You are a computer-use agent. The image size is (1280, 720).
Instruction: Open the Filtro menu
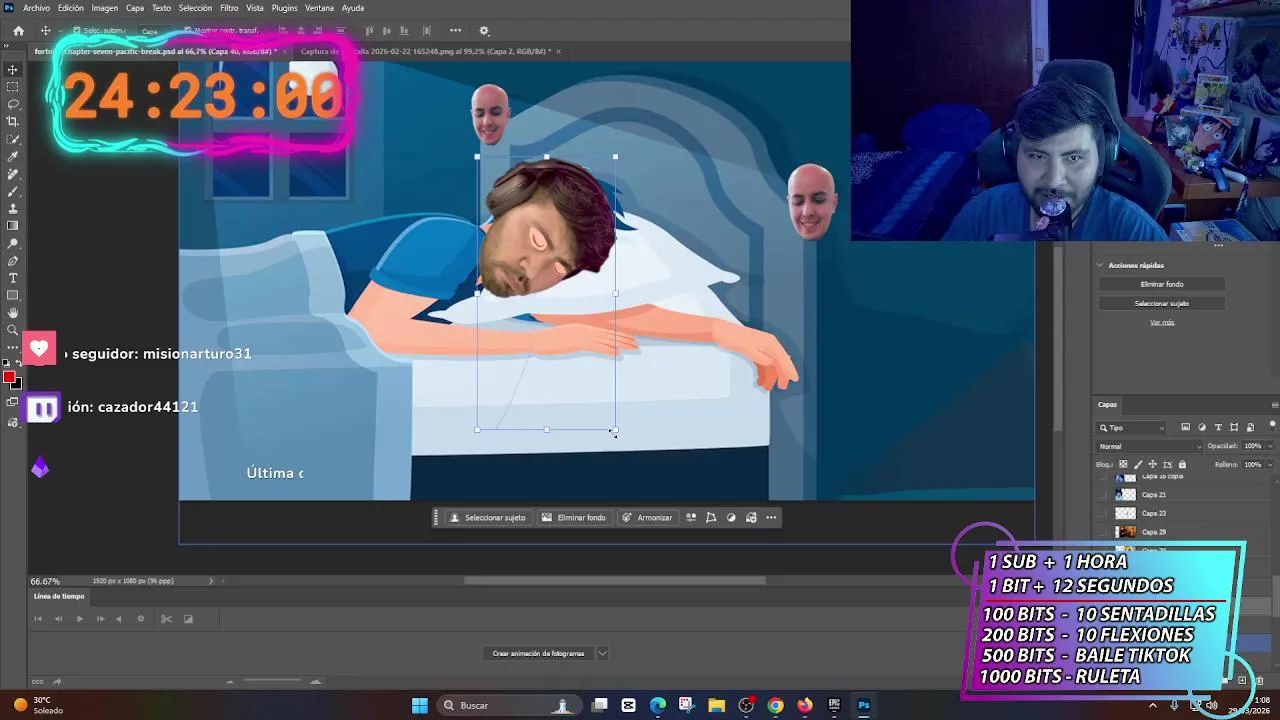click(x=229, y=8)
